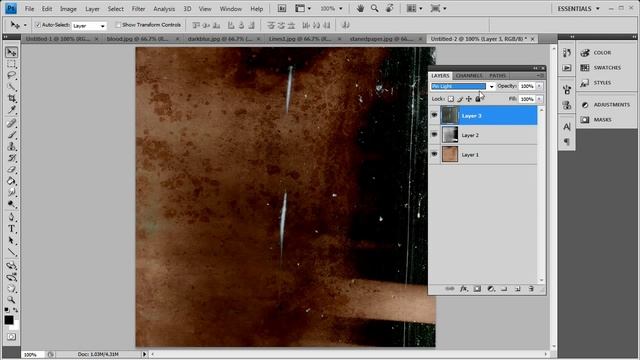Link layers icon in Layers panel
This screenshot has height=360, width=640.
(450, 289)
